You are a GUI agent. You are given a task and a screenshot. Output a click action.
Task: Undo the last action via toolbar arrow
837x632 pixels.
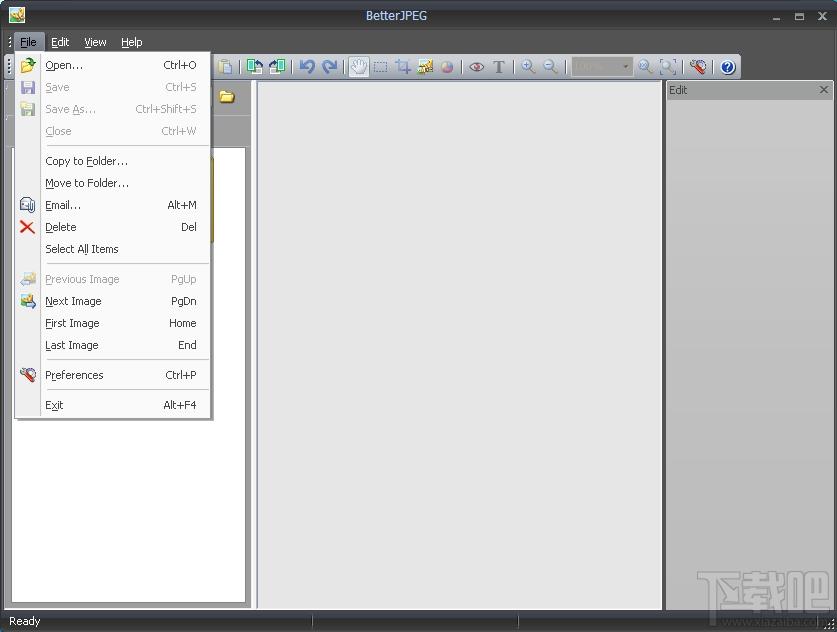click(x=307, y=67)
